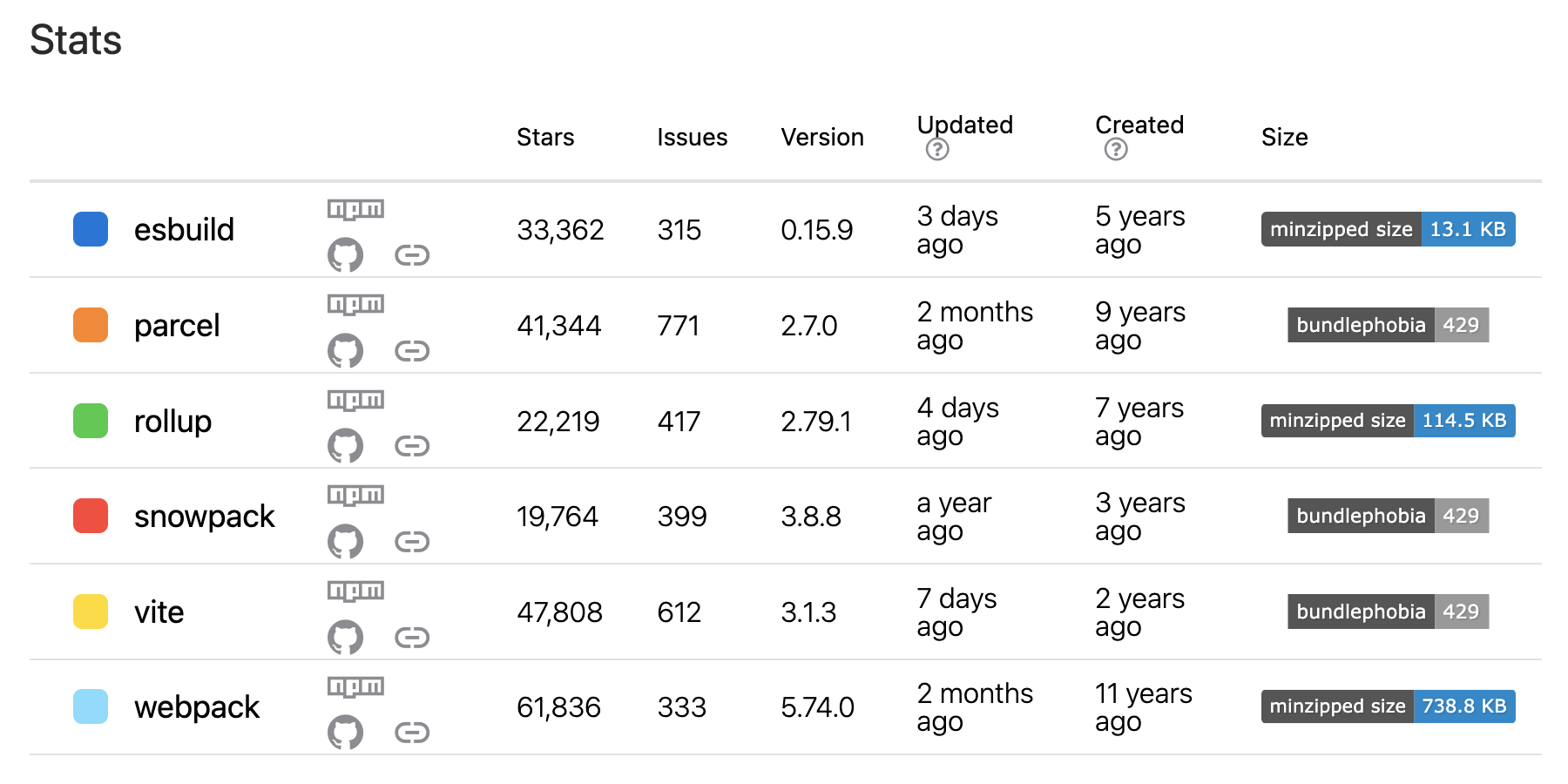Open the GitHub icon for webpack
Viewport: 1568px width, 784px height.
[345, 733]
